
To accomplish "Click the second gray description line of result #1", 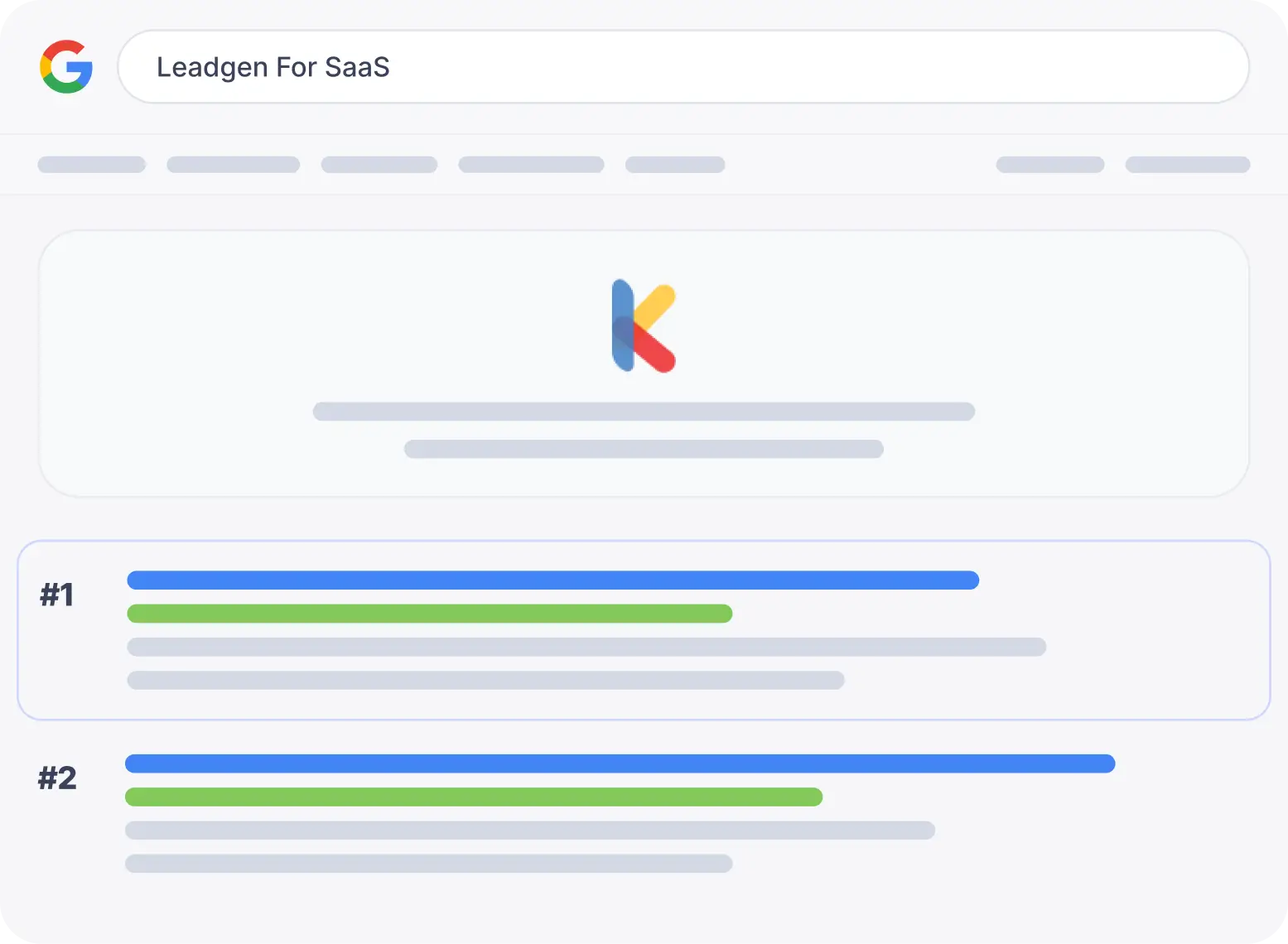I will [485, 680].
